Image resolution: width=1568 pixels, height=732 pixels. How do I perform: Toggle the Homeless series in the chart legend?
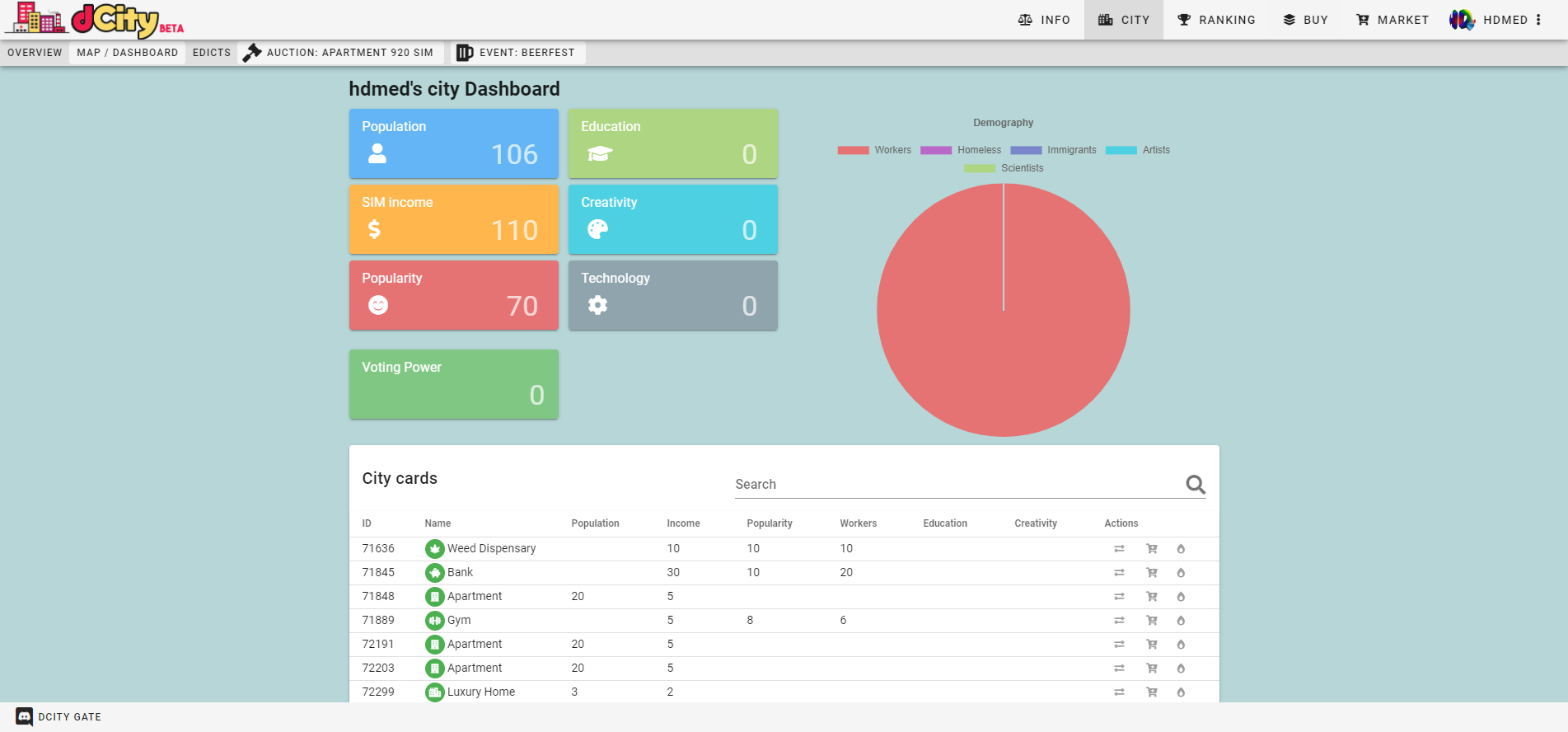(x=961, y=150)
